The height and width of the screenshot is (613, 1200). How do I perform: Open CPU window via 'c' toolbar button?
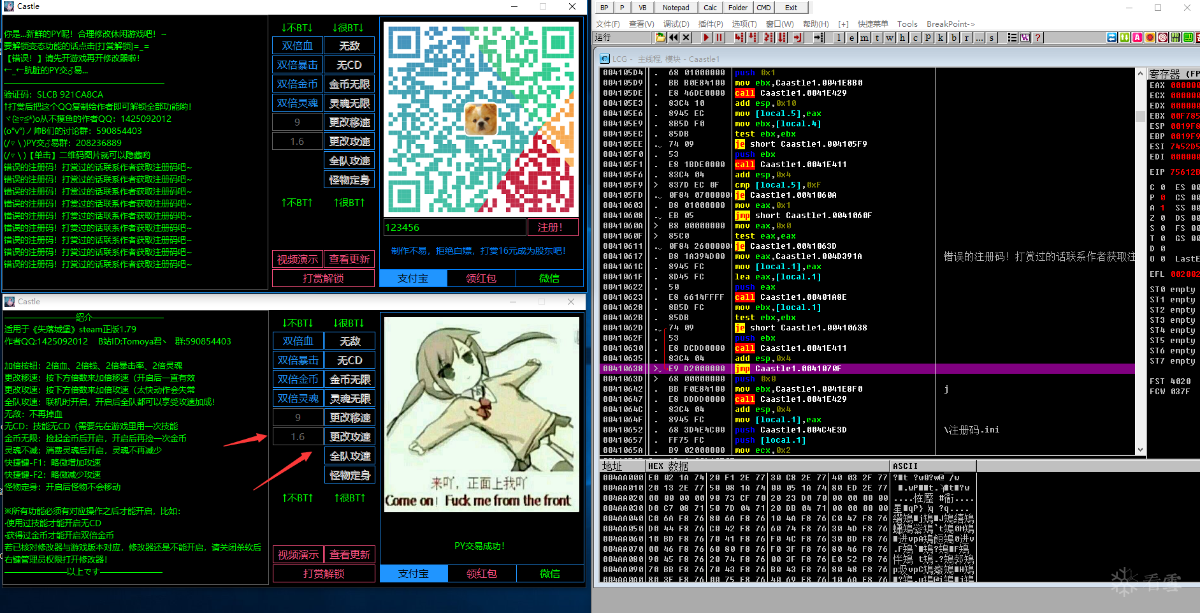(x=915, y=37)
